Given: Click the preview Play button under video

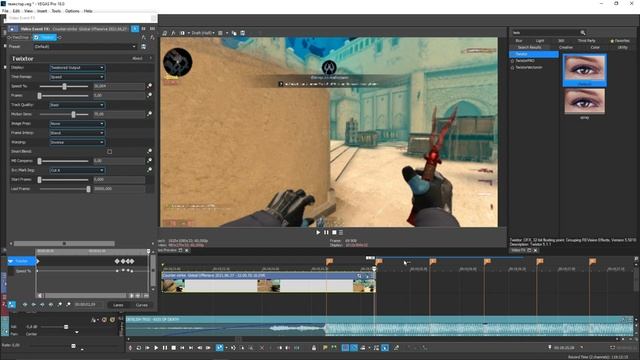Looking at the screenshot, I should 318,232.
